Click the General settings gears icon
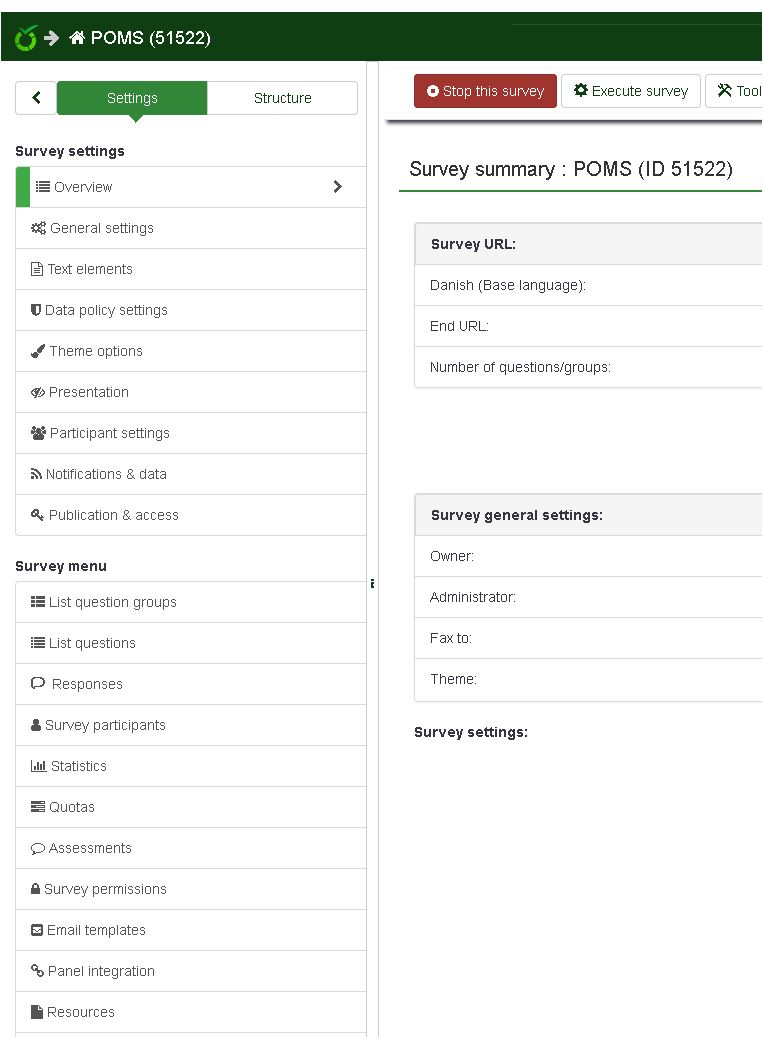The height and width of the screenshot is (1038, 763). 38,228
